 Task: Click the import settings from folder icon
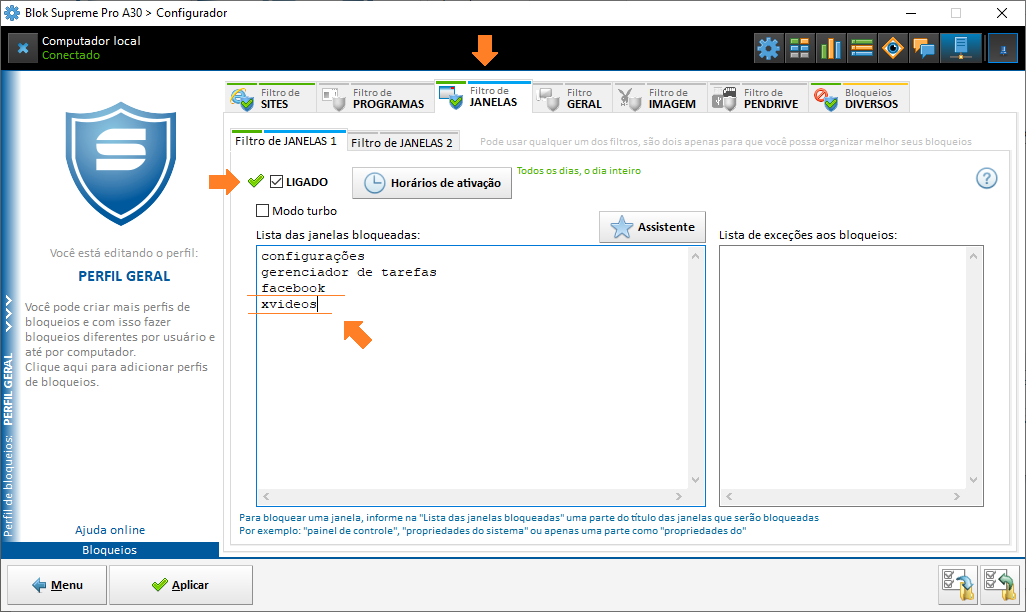click(x=999, y=584)
